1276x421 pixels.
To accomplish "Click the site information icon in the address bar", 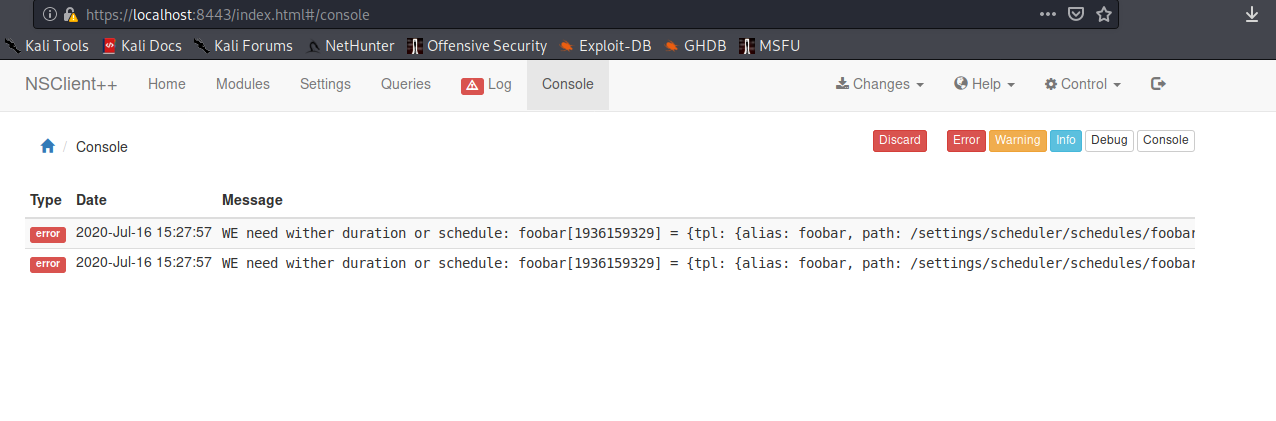I will pos(50,15).
